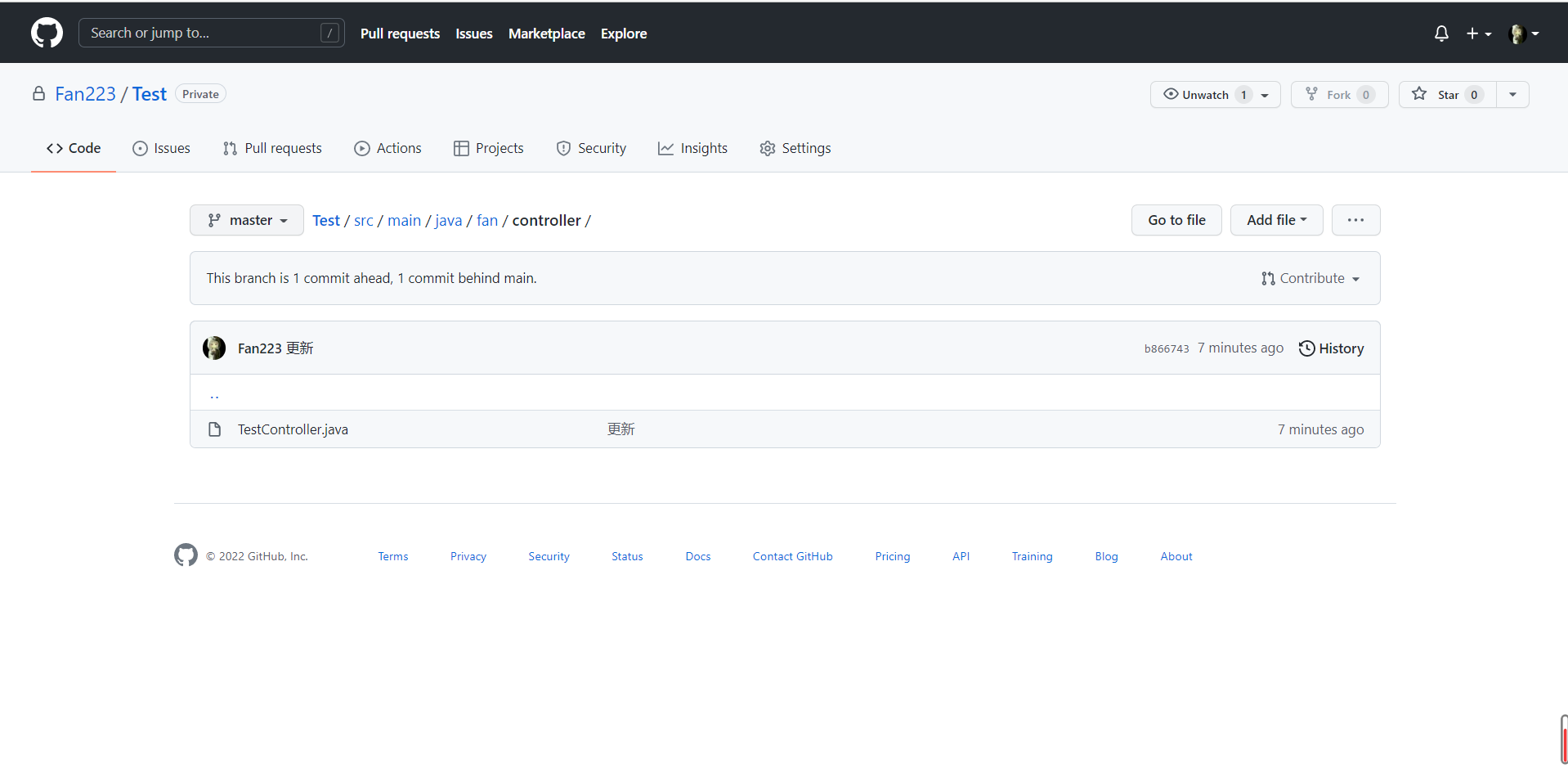The width and height of the screenshot is (1568, 777).
Task: Open the About footer link
Action: pos(1176,556)
